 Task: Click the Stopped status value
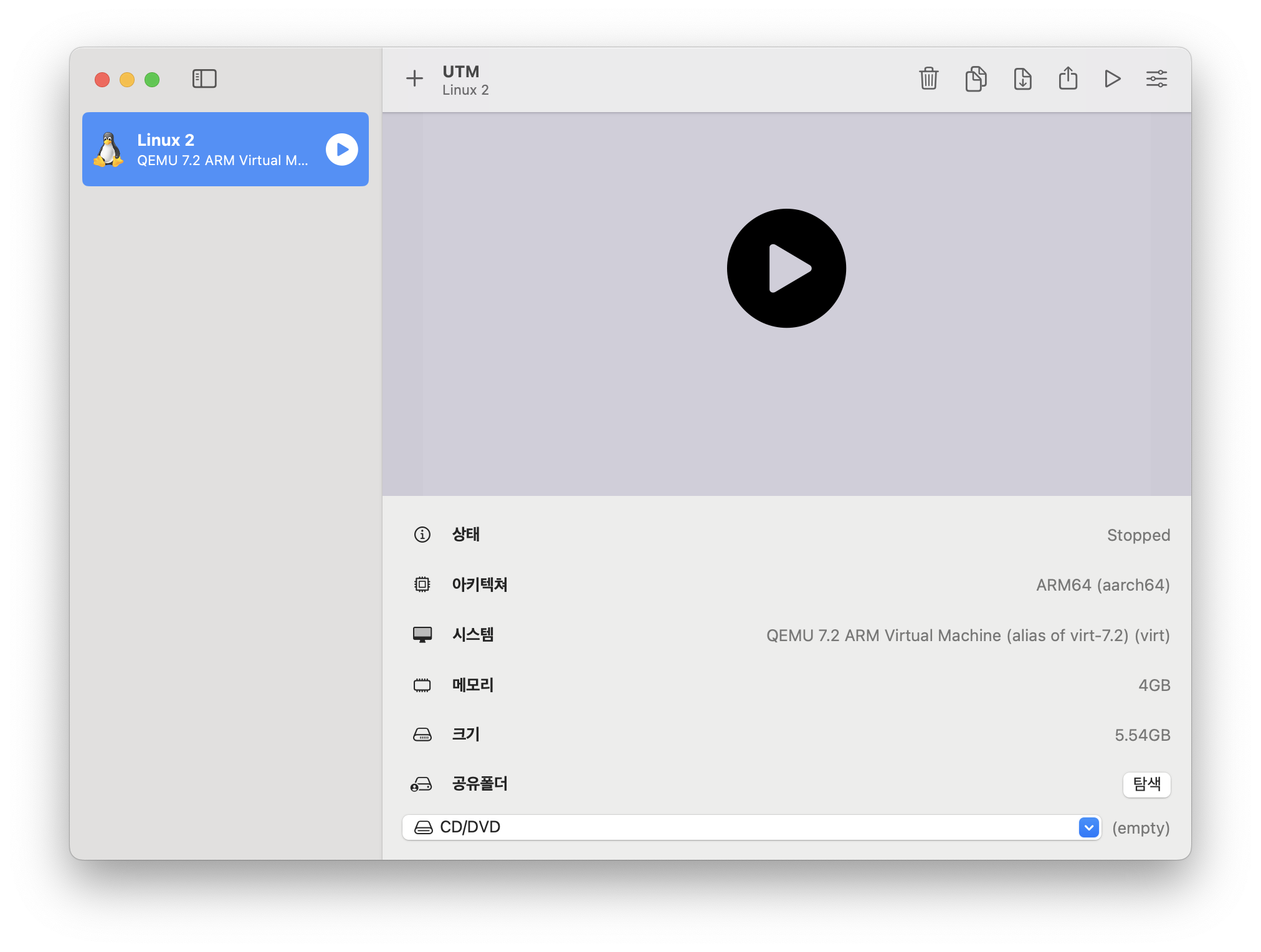click(1138, 535)
